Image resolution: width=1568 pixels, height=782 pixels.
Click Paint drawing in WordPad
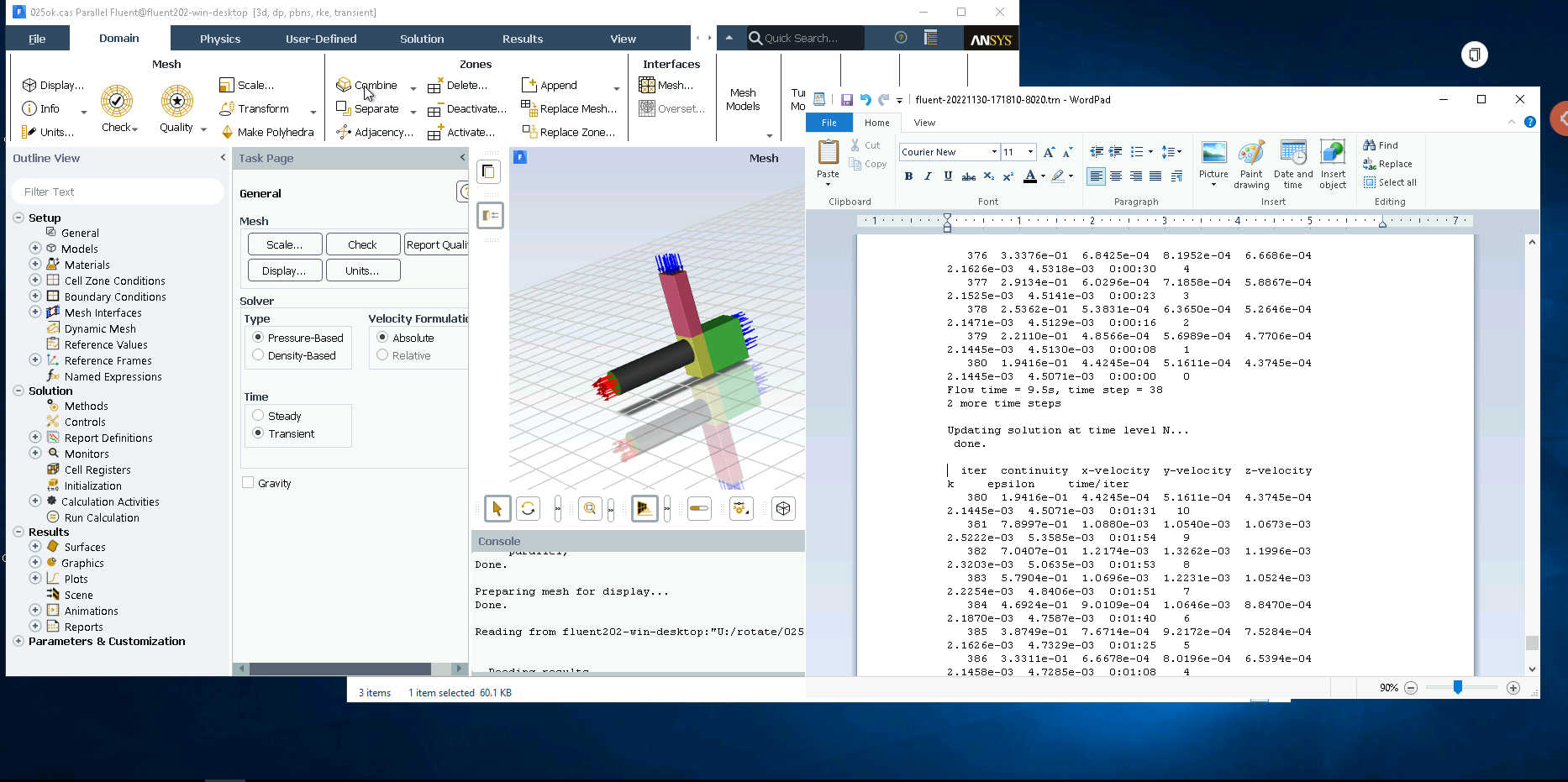point(1251,164)
